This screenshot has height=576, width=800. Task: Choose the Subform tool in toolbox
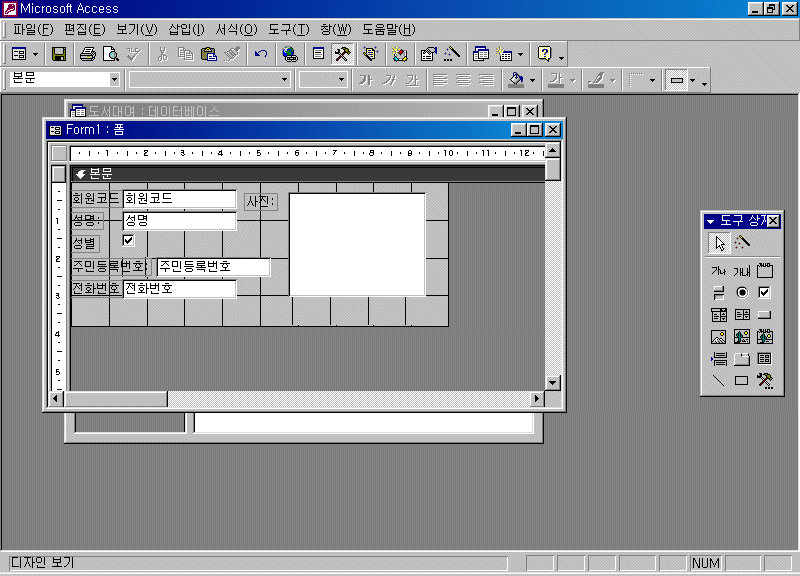pos(765,359)
